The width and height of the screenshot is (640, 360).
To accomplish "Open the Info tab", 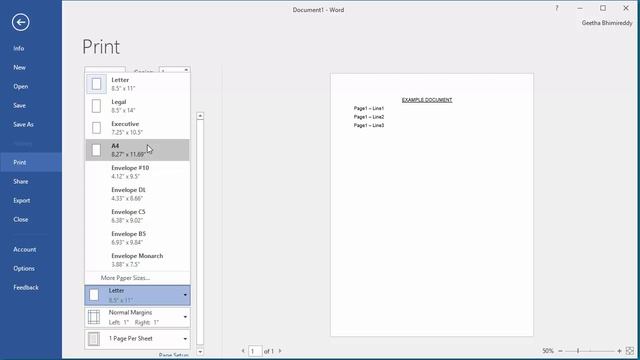I will tap(19, 48).
